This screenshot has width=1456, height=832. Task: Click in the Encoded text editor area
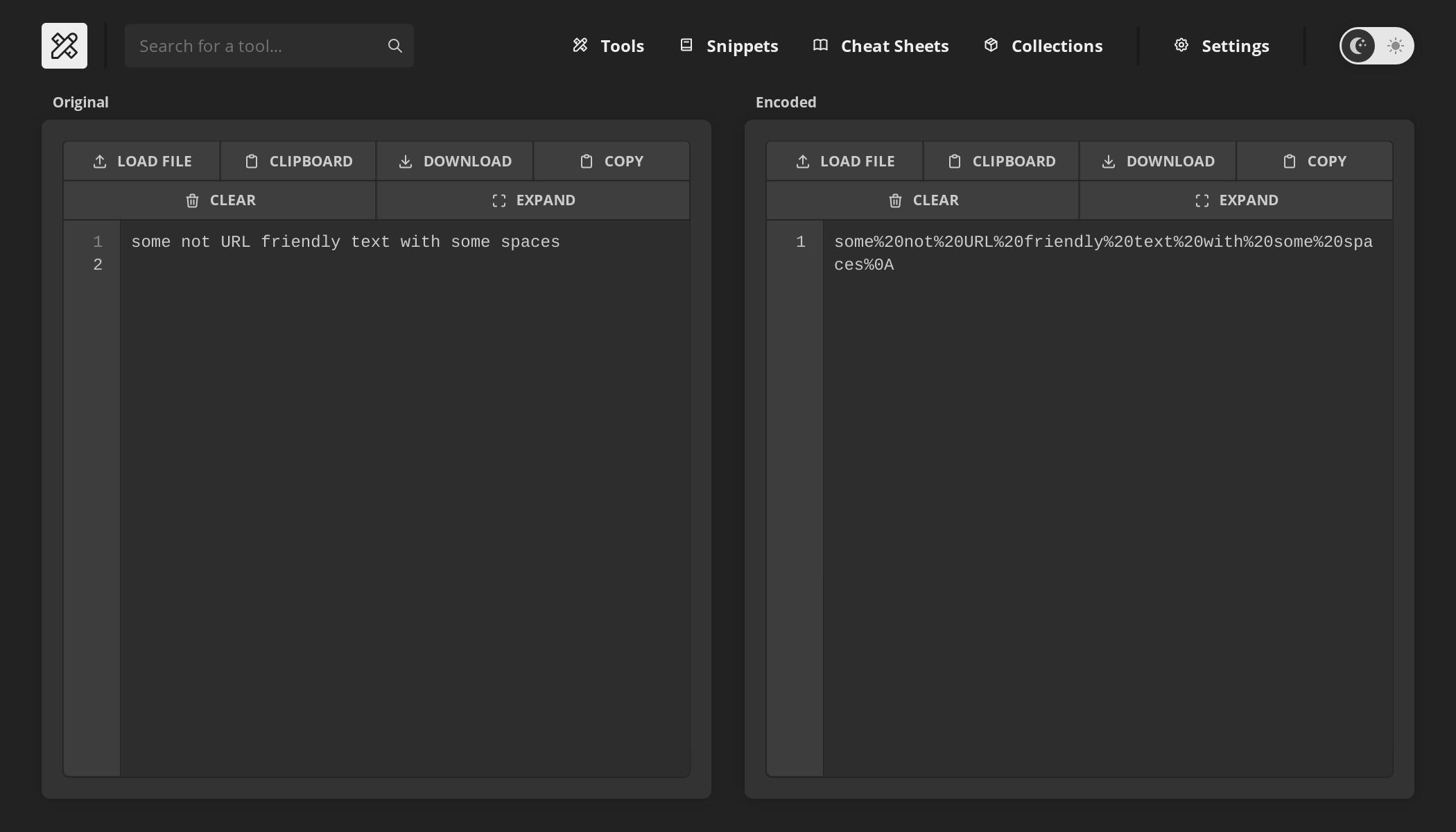coord(1108,498)
